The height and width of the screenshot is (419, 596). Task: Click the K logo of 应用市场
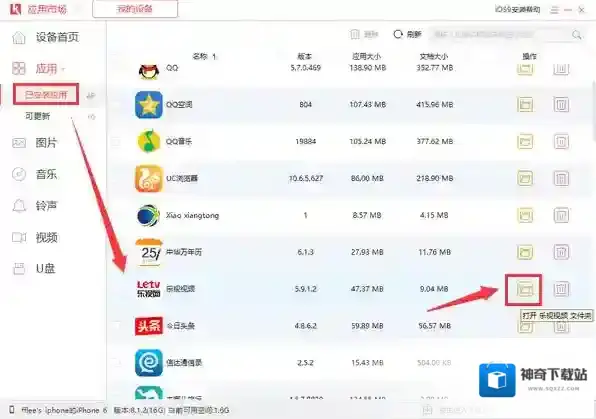pyautogui.click(x=15, y=9)
